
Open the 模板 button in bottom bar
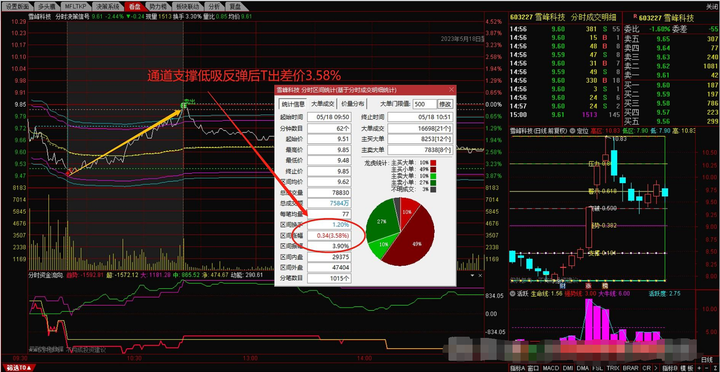(x=686, y=368)
